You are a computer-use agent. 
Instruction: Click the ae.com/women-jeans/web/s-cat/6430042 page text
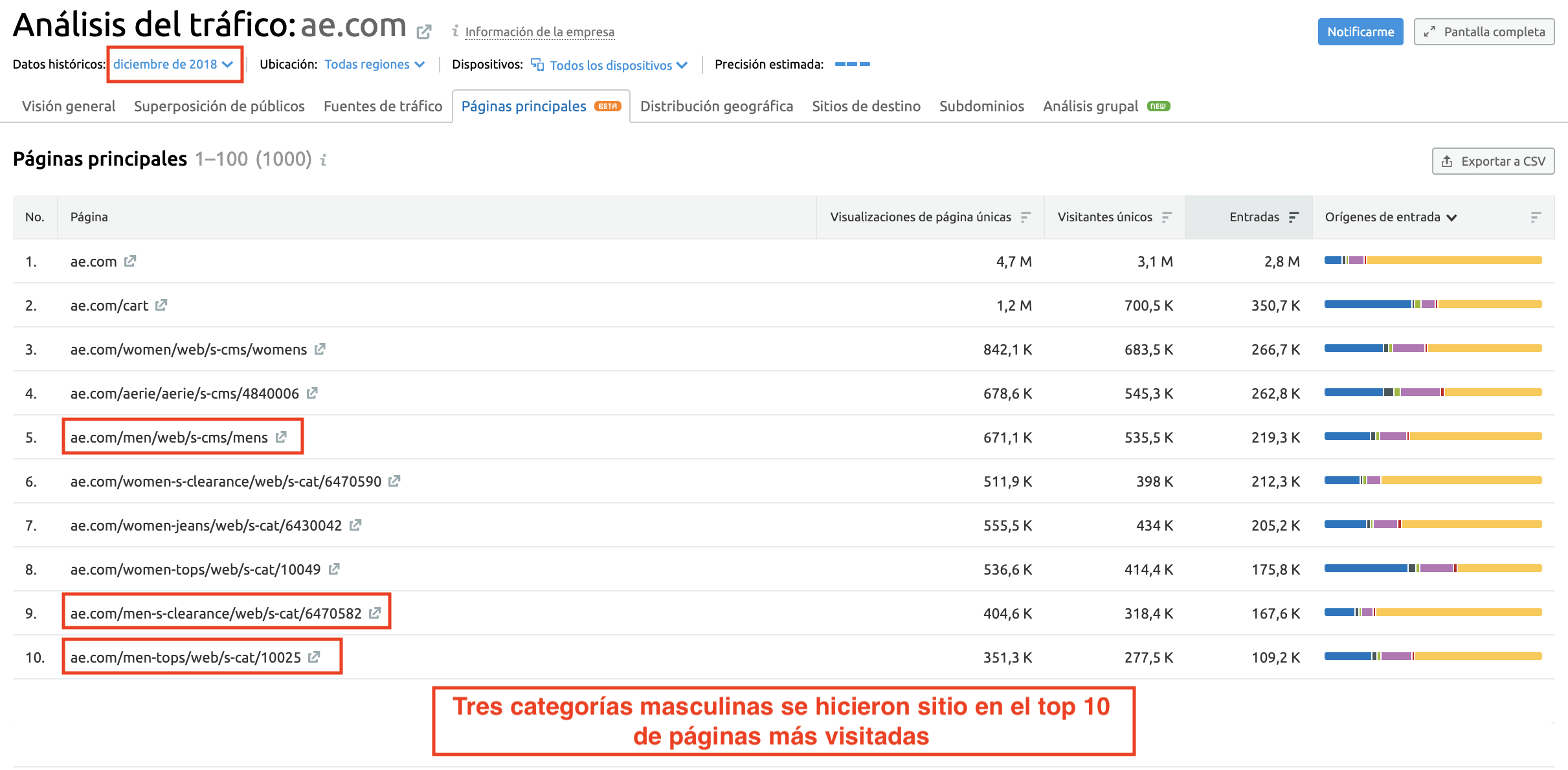206,525
